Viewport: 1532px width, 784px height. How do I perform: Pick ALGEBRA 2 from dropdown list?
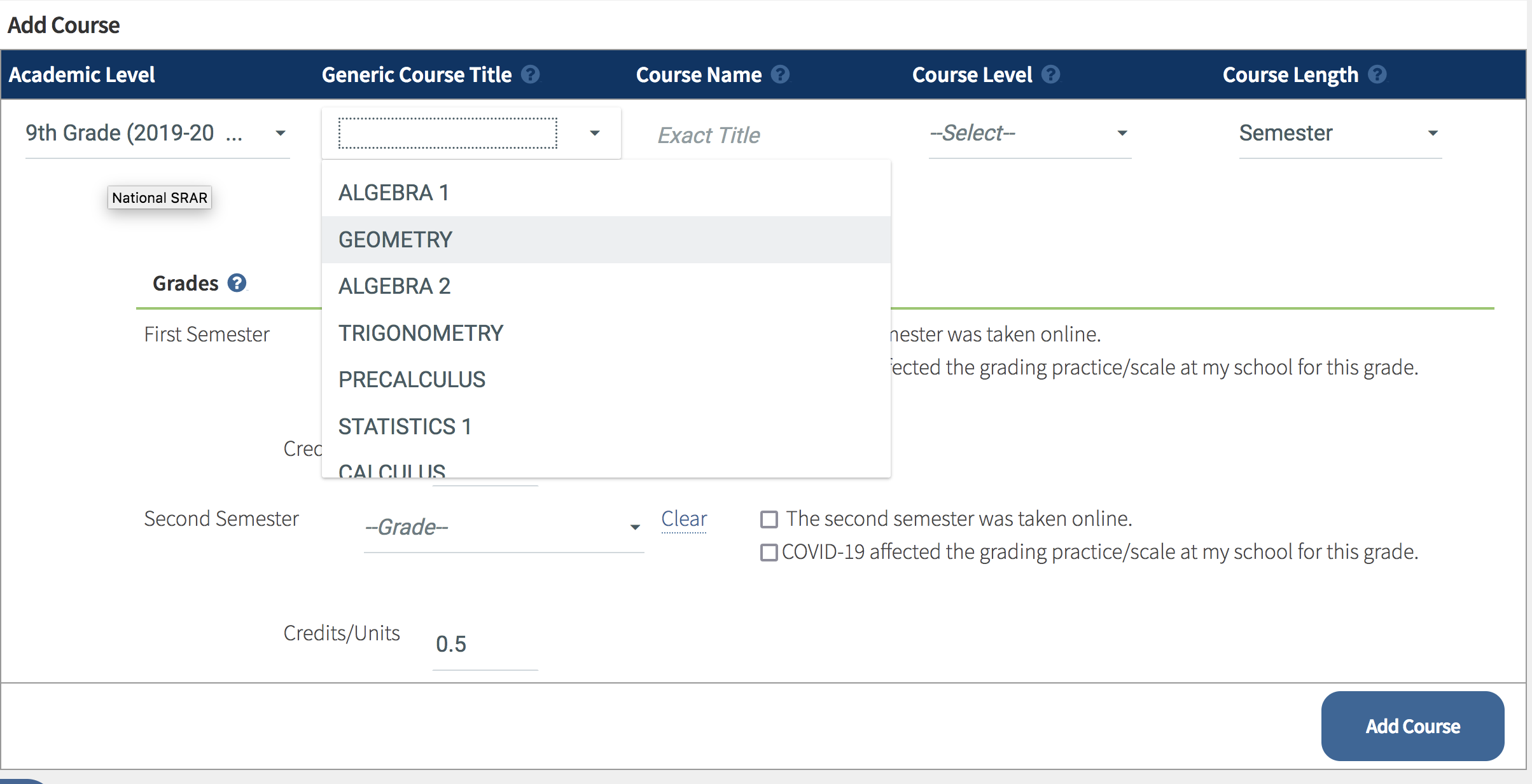(x=394, y=286)
